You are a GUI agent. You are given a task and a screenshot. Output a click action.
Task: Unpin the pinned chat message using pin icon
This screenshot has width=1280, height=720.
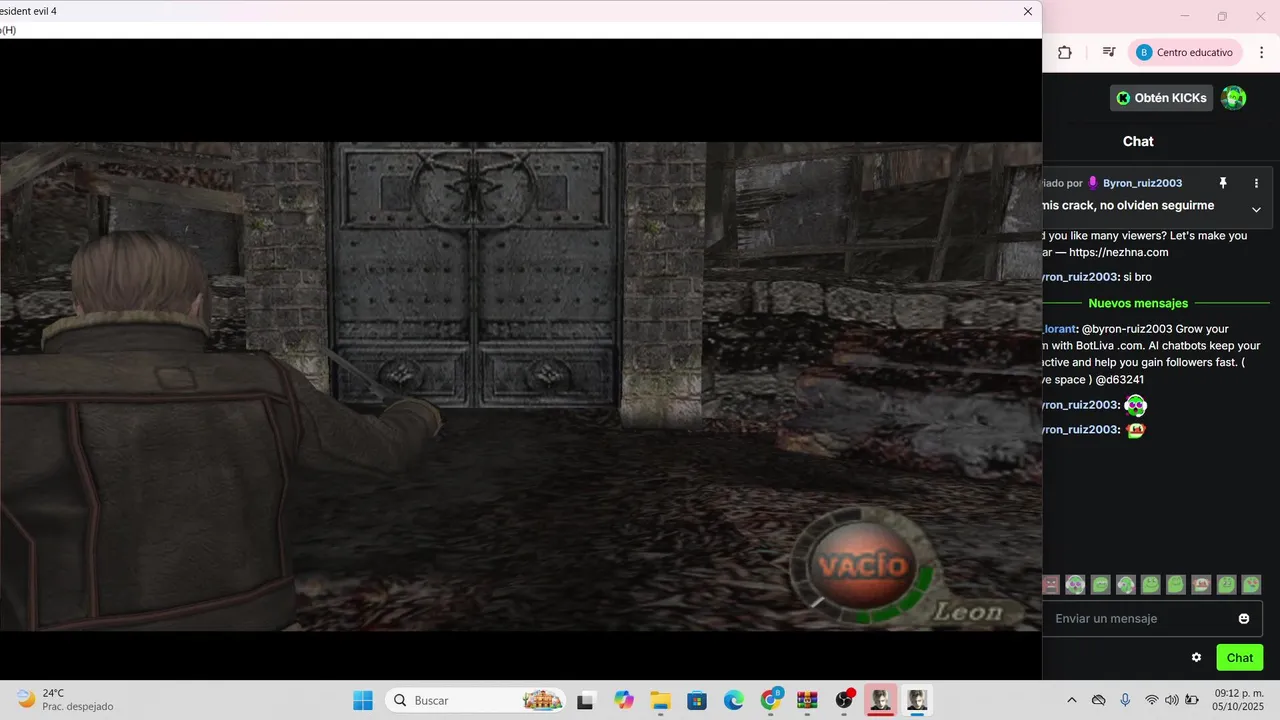[x=1222, y=183]
